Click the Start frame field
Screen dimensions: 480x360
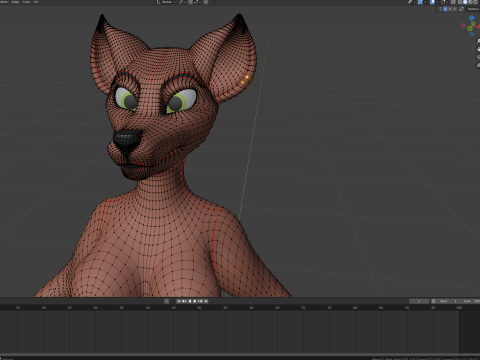click(449, 301)
